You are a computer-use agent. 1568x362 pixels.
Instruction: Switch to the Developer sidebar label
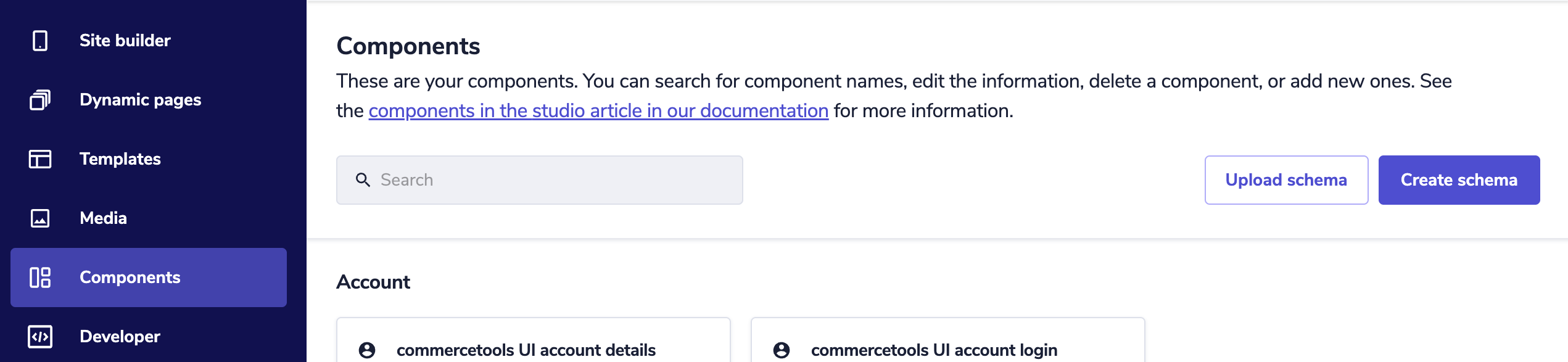[120, 337]
